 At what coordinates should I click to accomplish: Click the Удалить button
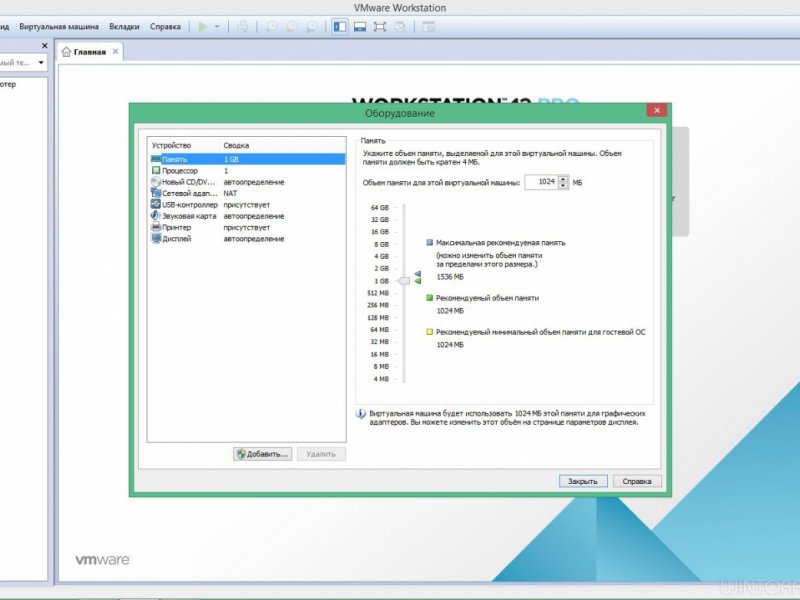321,454
